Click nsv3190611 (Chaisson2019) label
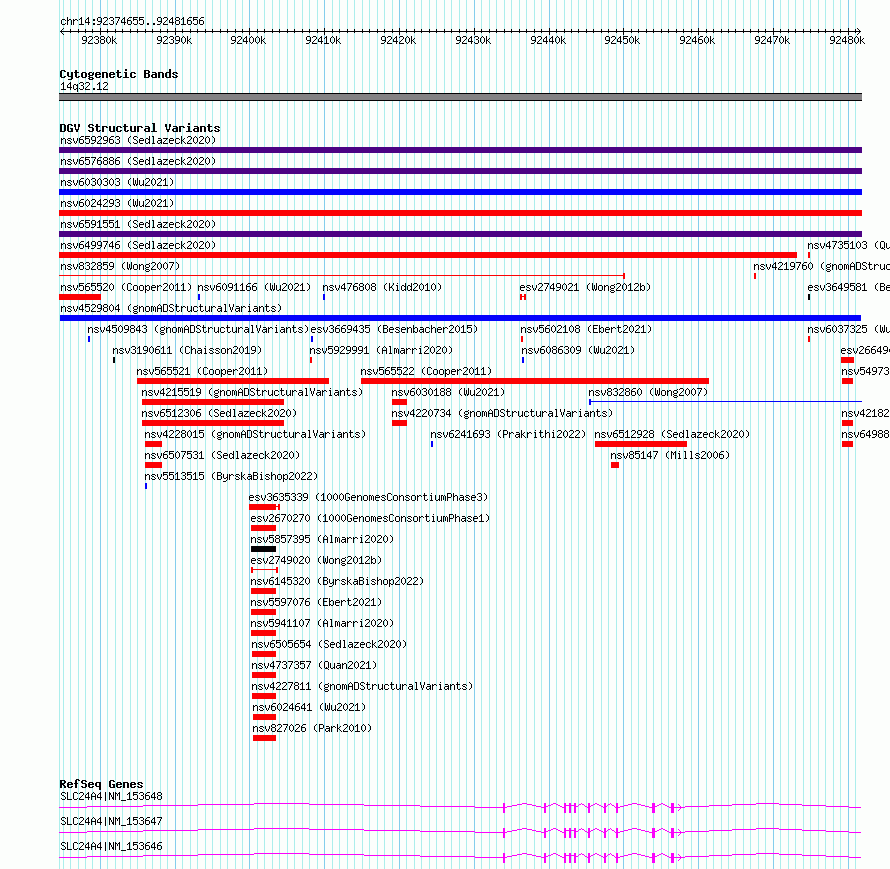Image resolution: width=890 pixels, height=869 pixels. [187, 350]
